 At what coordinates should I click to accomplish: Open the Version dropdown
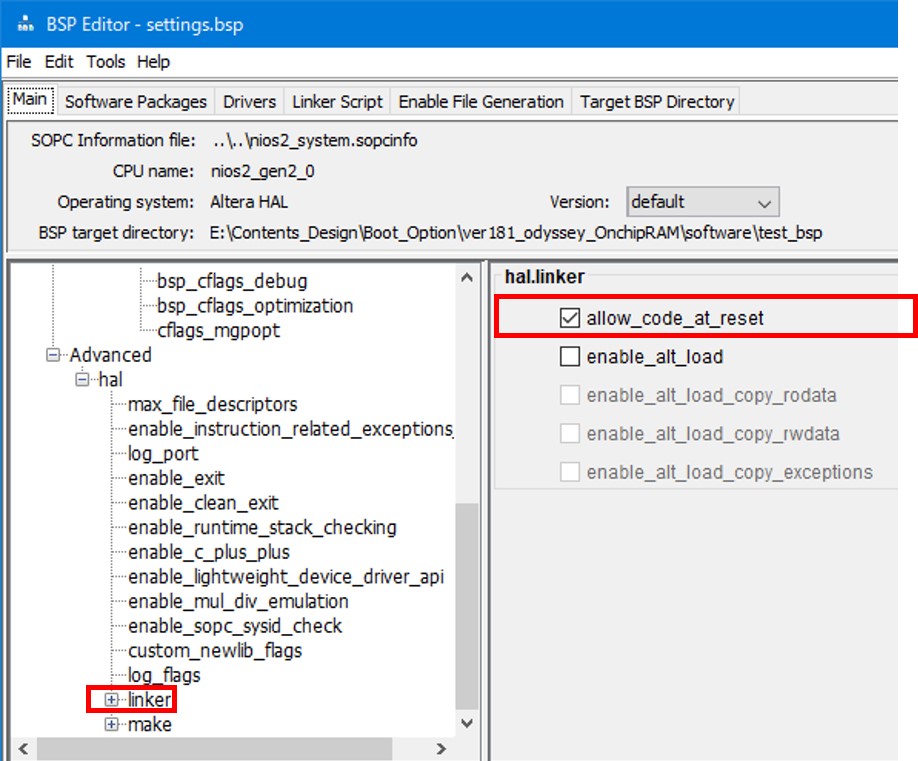(x=702, y=202)
